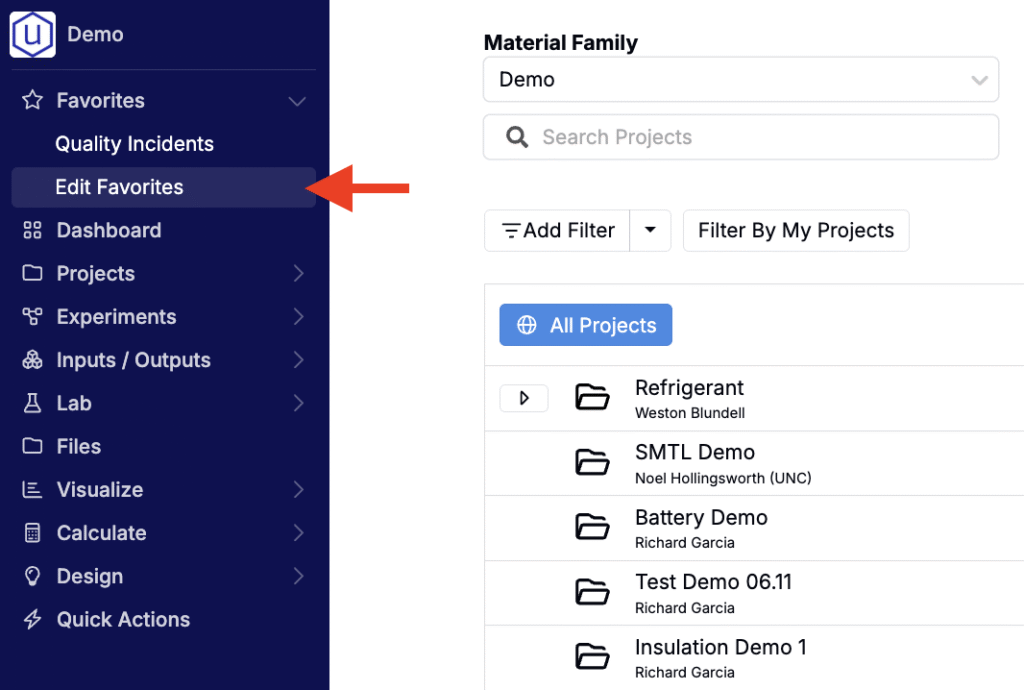Open the Refrigerant project folder icon

[592, 398]
